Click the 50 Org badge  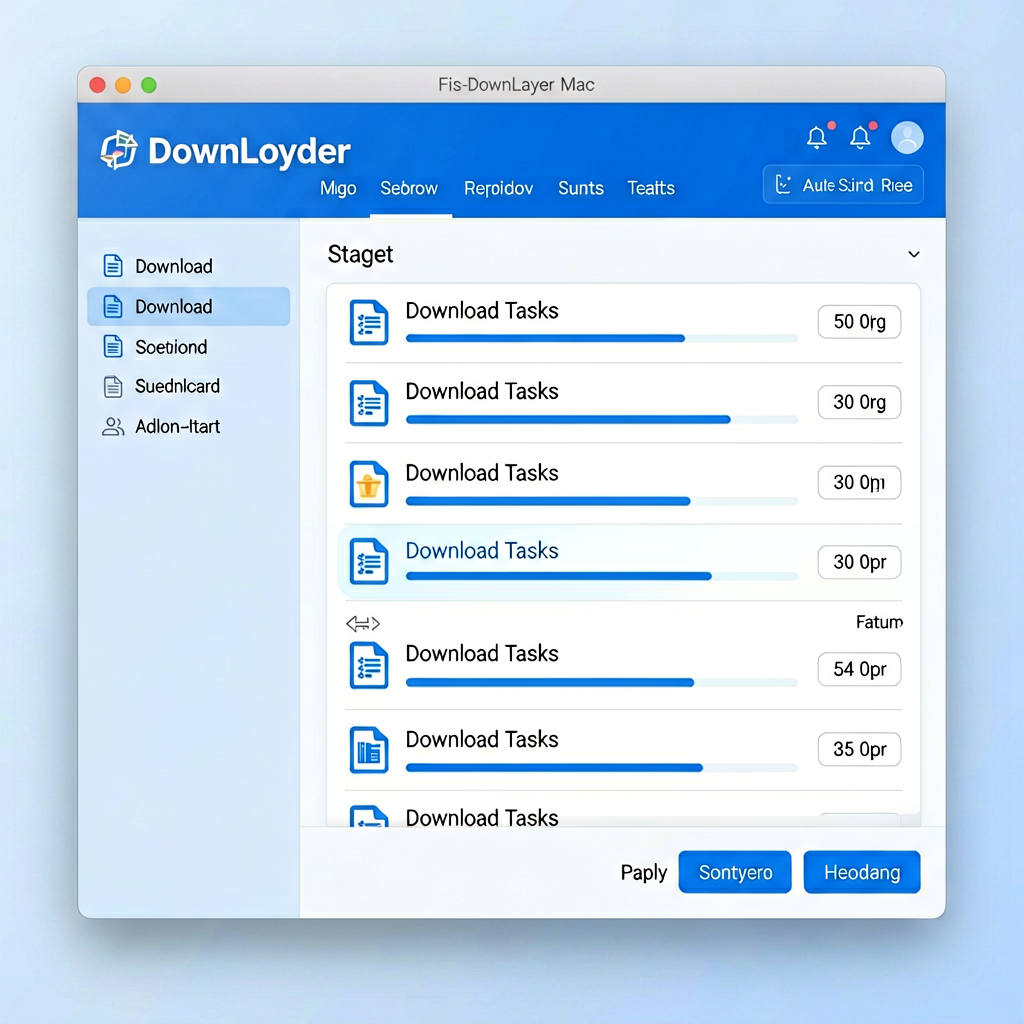coord(859,322)
